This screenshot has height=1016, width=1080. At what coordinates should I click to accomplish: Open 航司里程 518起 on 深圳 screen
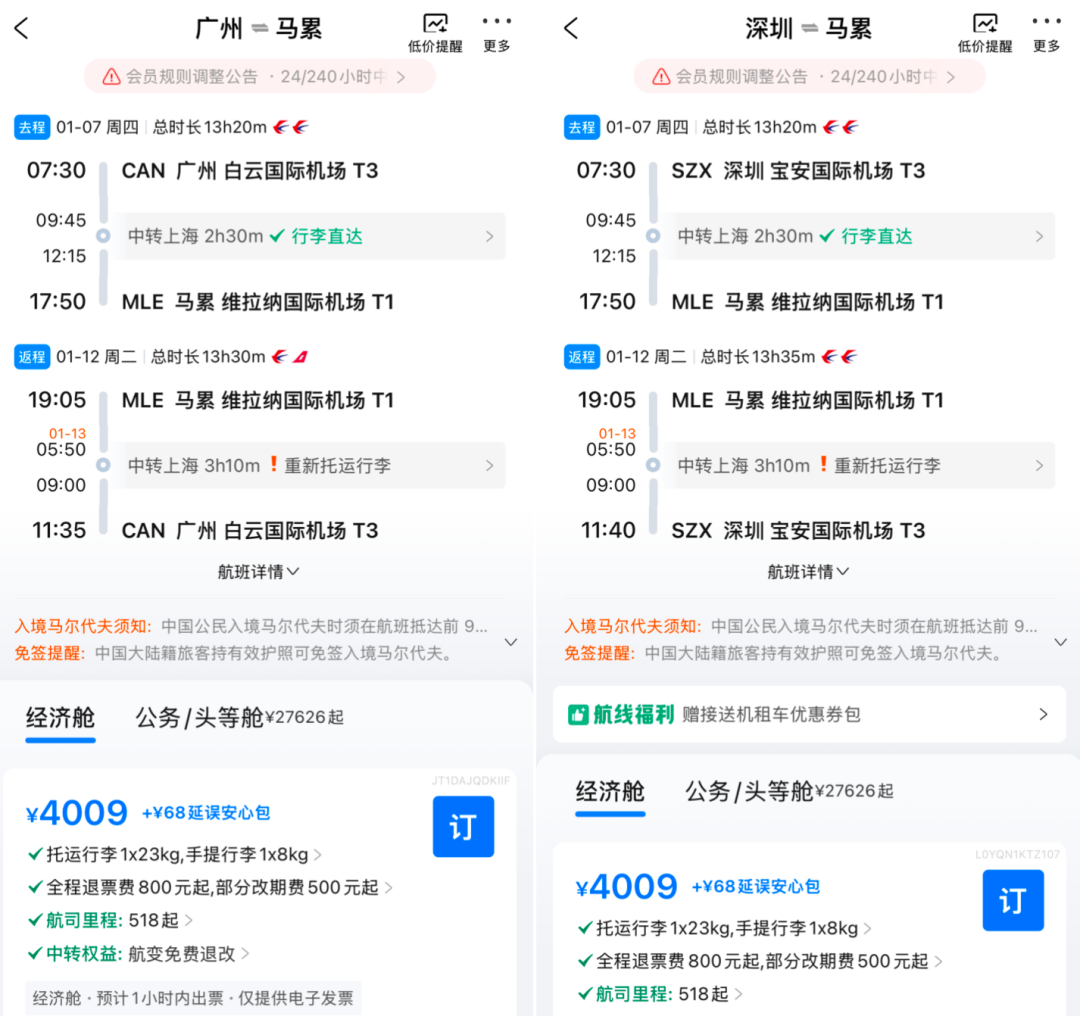pos(660,994)
